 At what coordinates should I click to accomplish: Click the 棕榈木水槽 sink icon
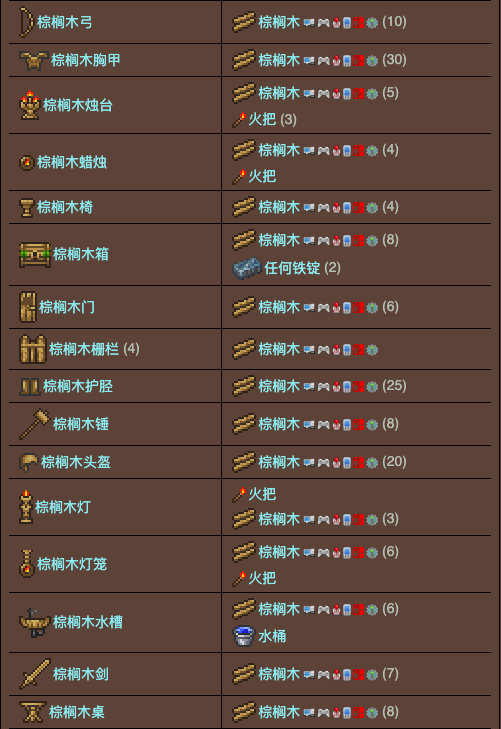(x=34, y=622)
